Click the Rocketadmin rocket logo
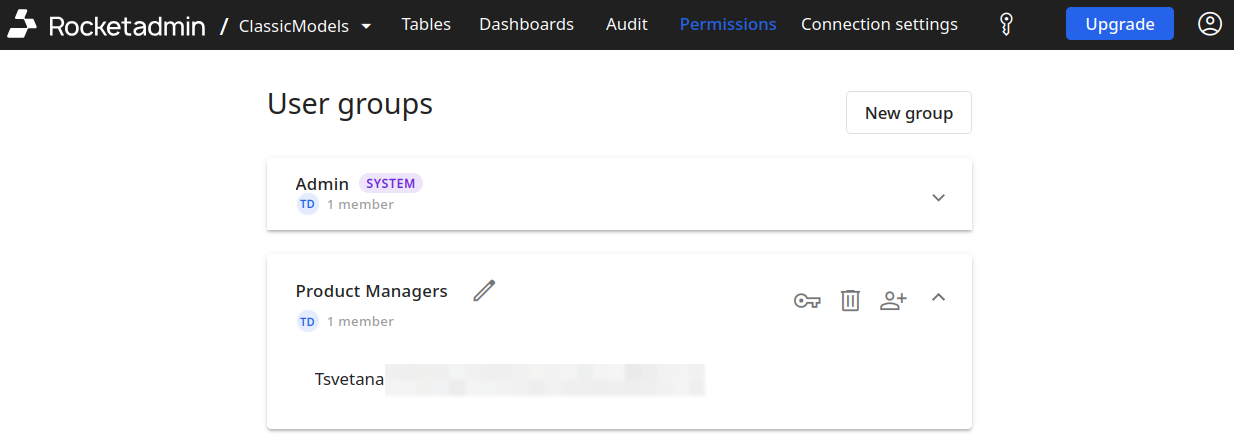Screen dimensions: 1234x438 point(22,25)
